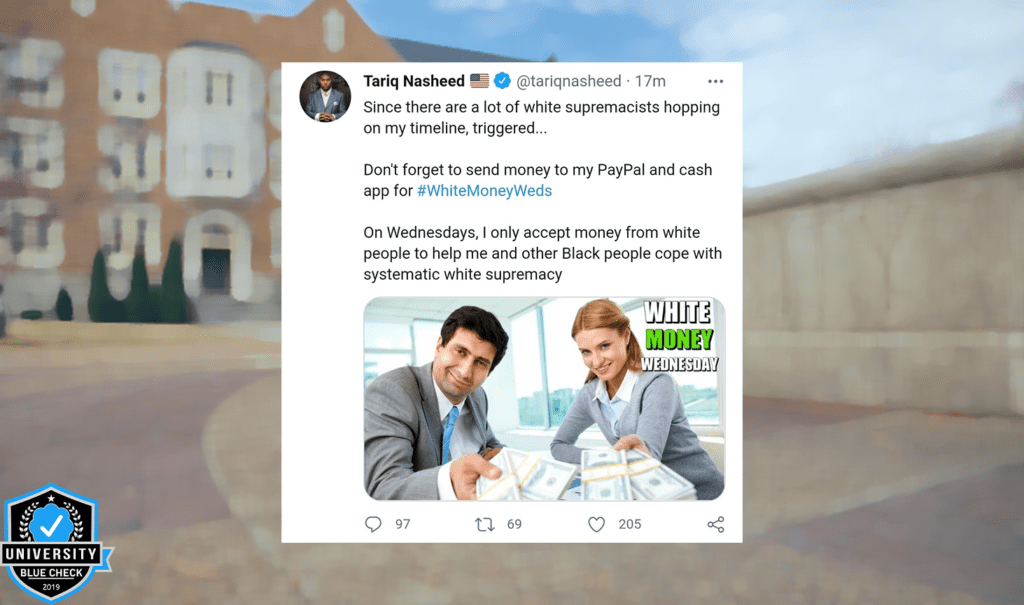This screenshot has height=605, width=1024.
Task: Open the tweet's three-dot more menu
Action: (x=715, y=82)
